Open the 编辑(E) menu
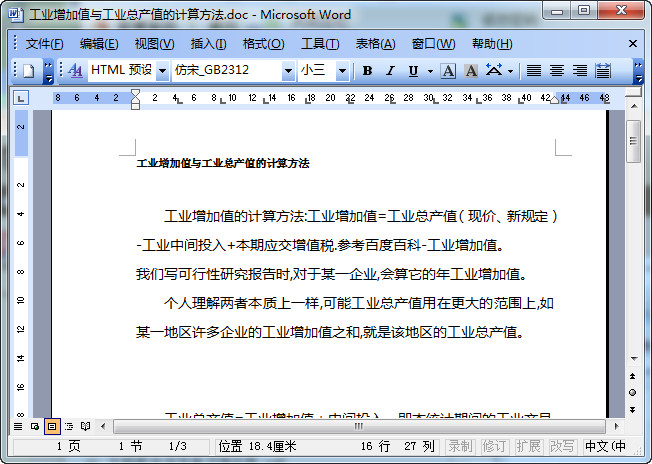 click(x=99, y=44)
